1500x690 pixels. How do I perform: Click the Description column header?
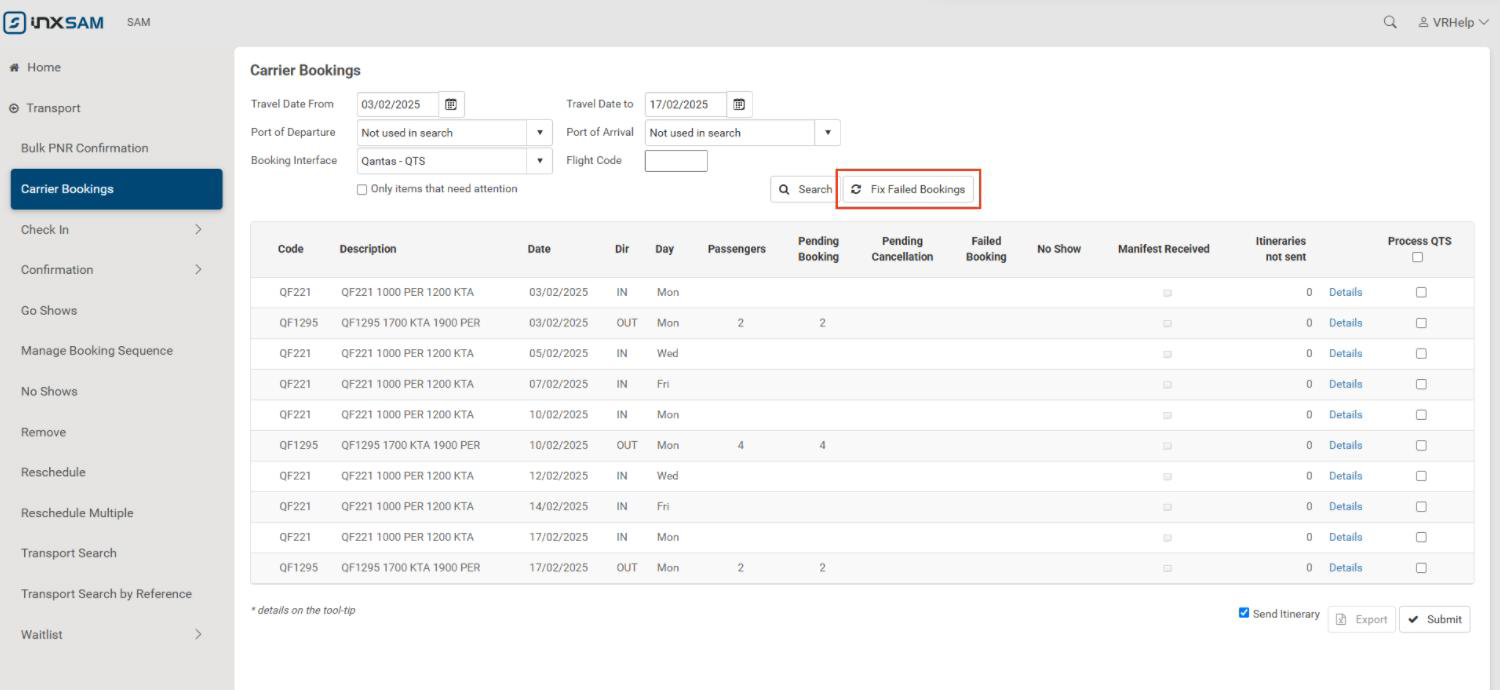tap(368, 249)
